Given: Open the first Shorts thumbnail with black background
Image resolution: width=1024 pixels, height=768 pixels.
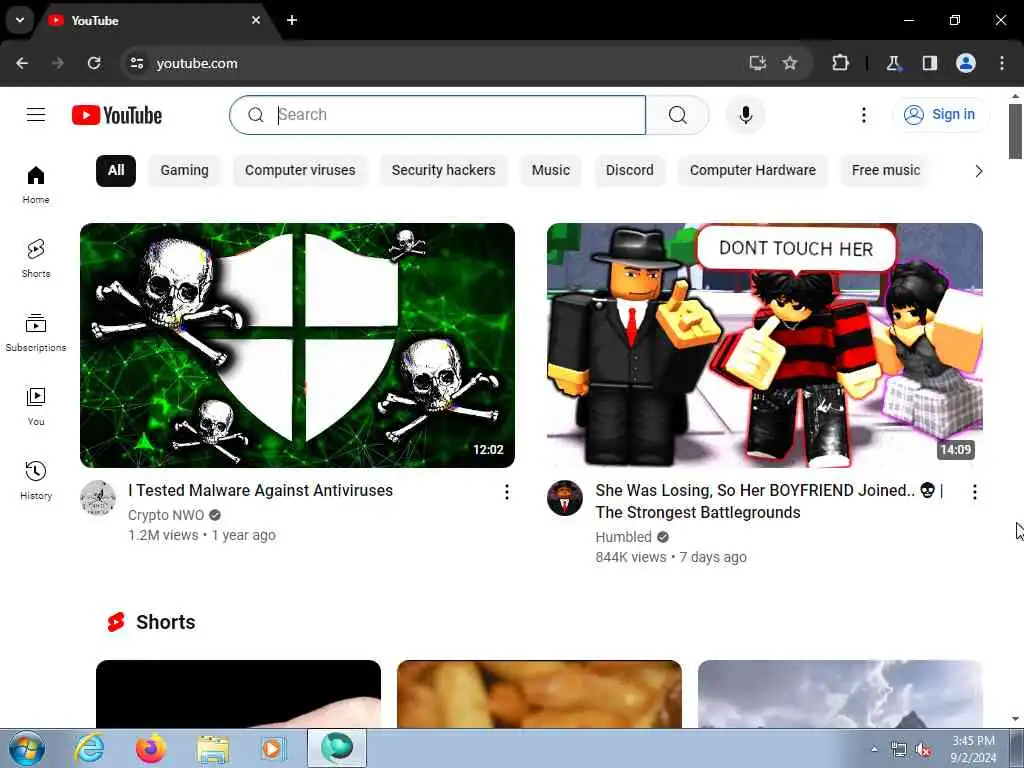Looking at the screenshot, I should pyautogui.click(x=238, y=694).
